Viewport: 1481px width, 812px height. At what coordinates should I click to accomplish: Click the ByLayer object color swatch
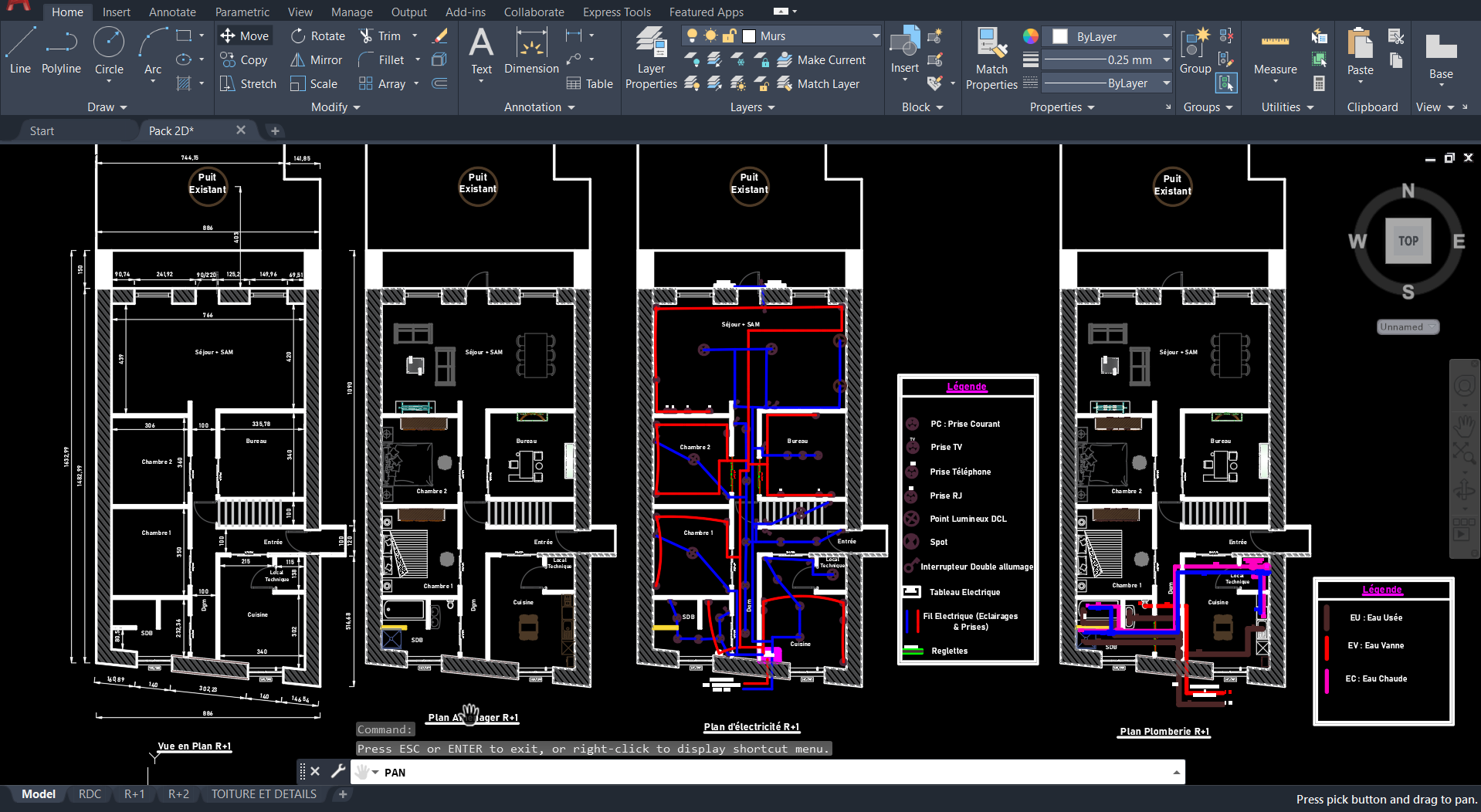tap(1060, 36)
